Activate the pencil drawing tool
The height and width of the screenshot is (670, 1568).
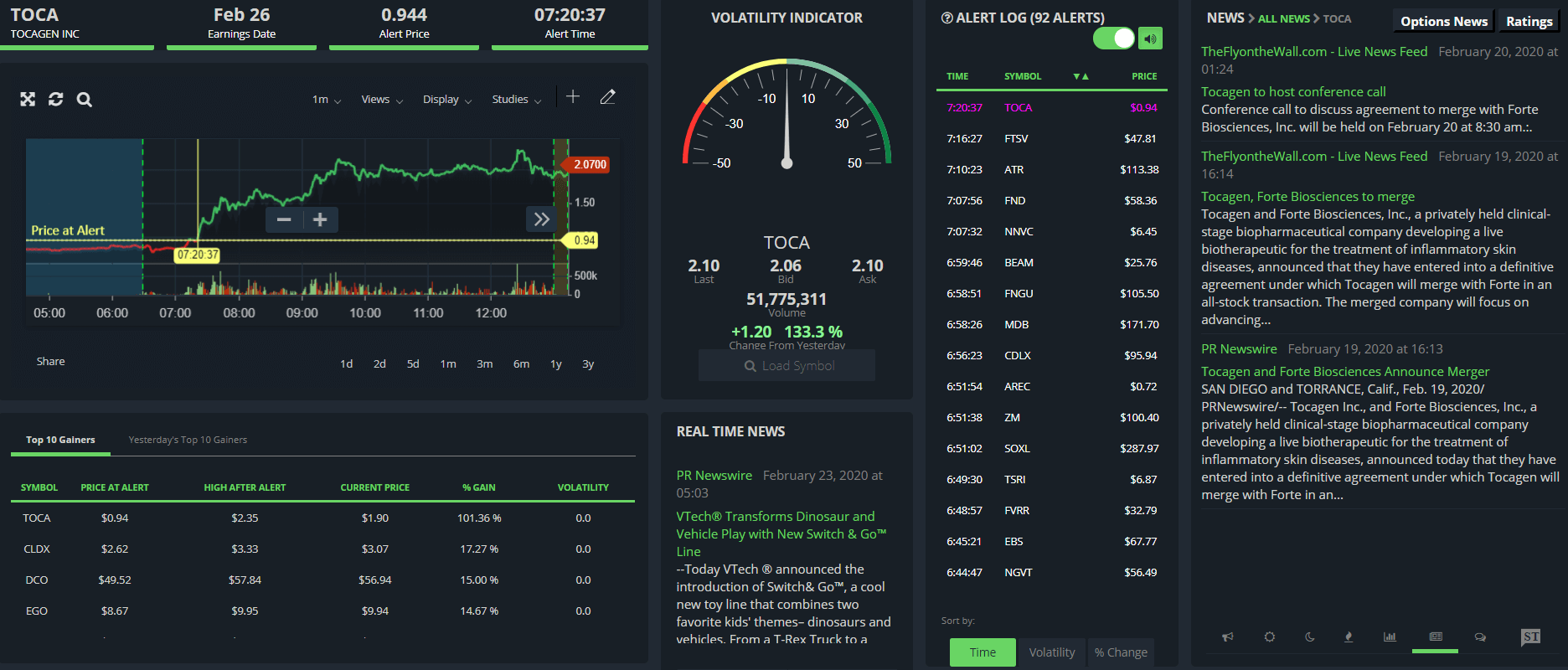(608, 97)
